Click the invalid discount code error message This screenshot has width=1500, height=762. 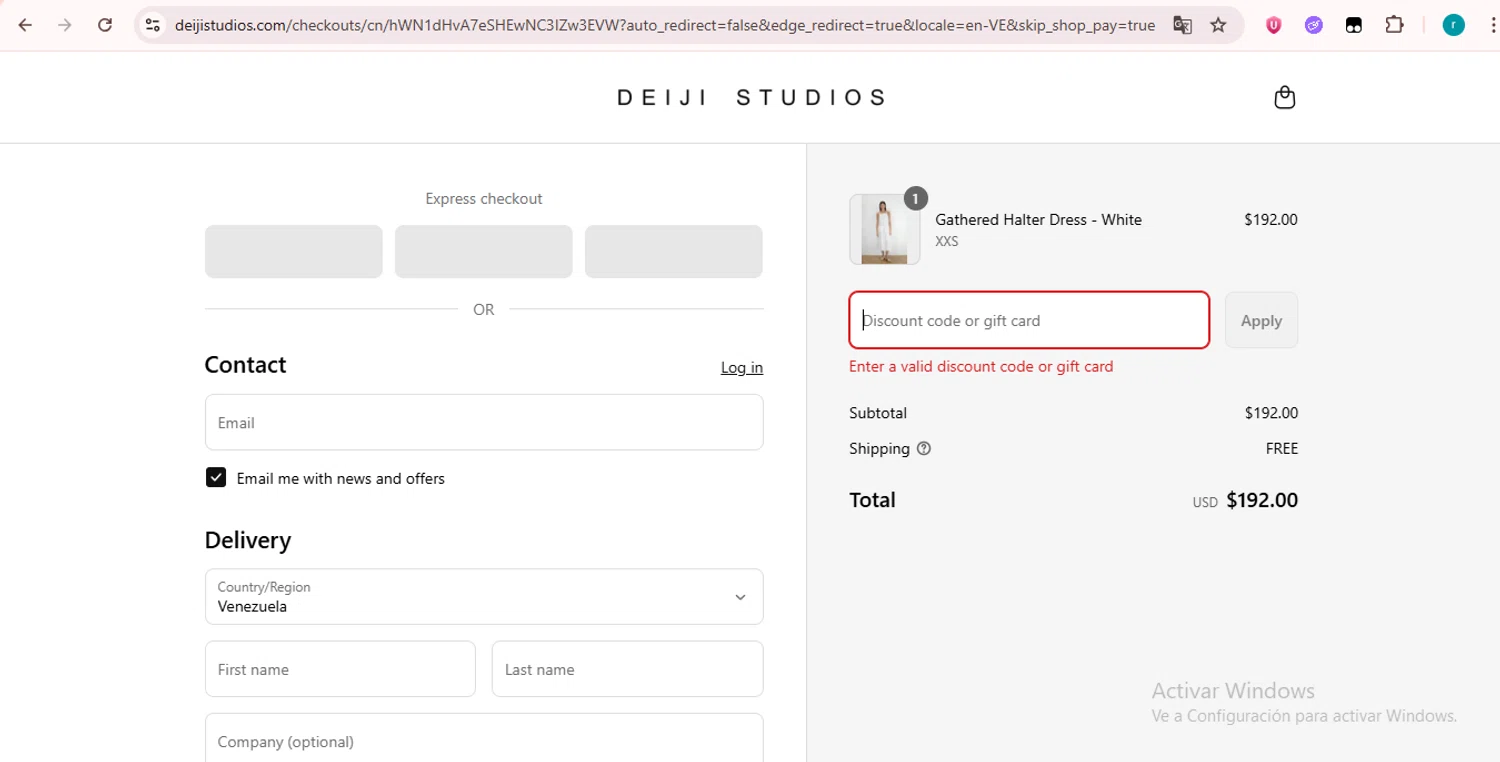(981, 366)
